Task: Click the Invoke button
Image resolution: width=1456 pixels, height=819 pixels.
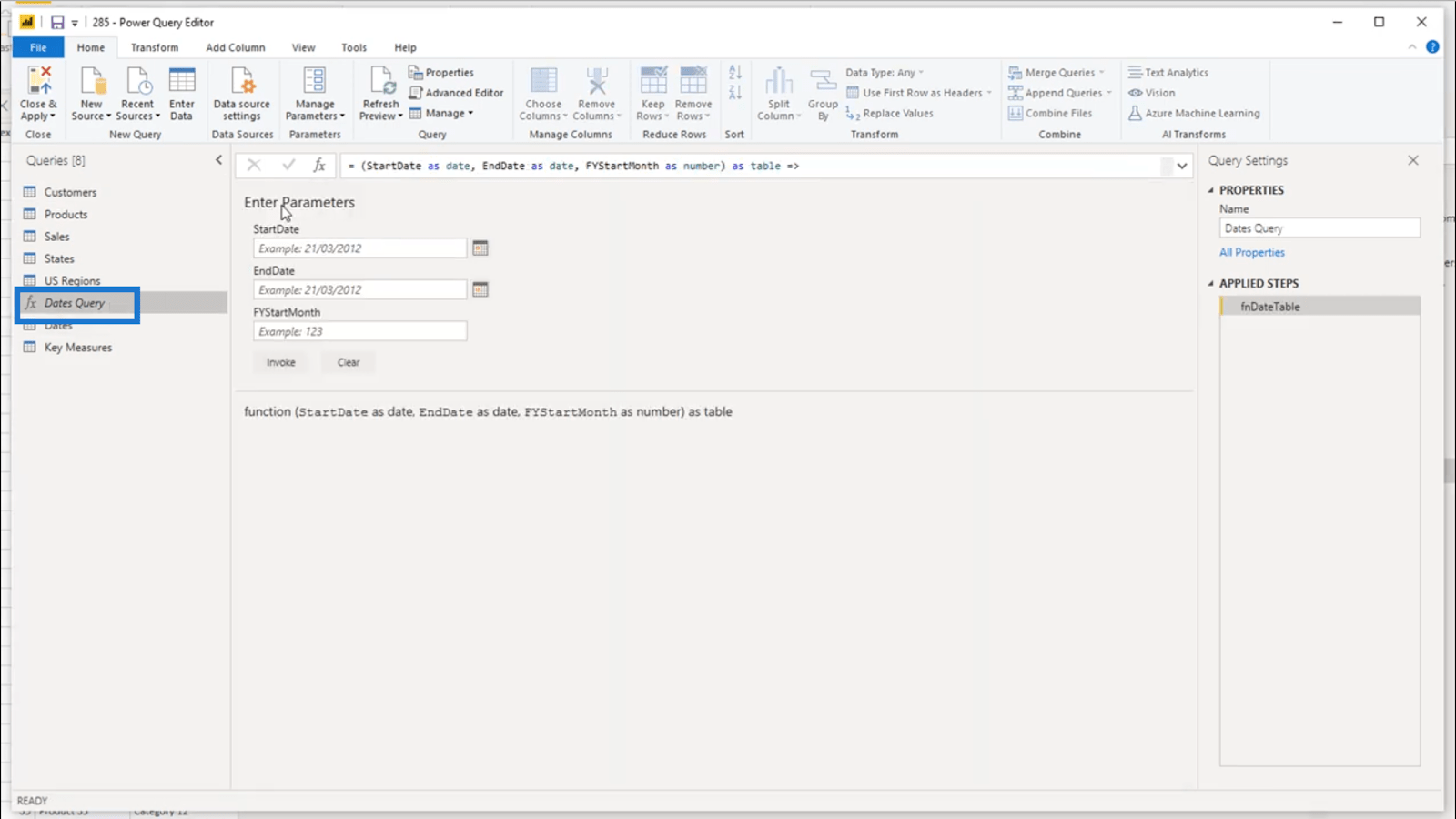Action: click(281, 362)
